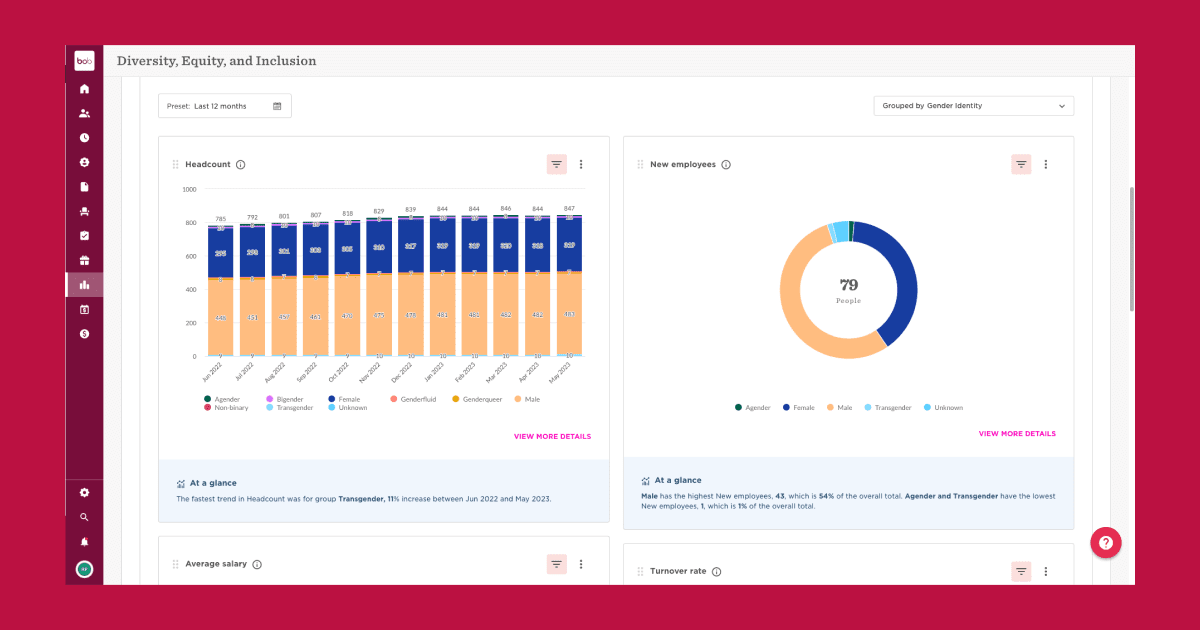Image resolution: width=1200 pixels, height=630 pixels.
Task: Open the Tasks clipboard icon in sidebar
Action: 84,235
